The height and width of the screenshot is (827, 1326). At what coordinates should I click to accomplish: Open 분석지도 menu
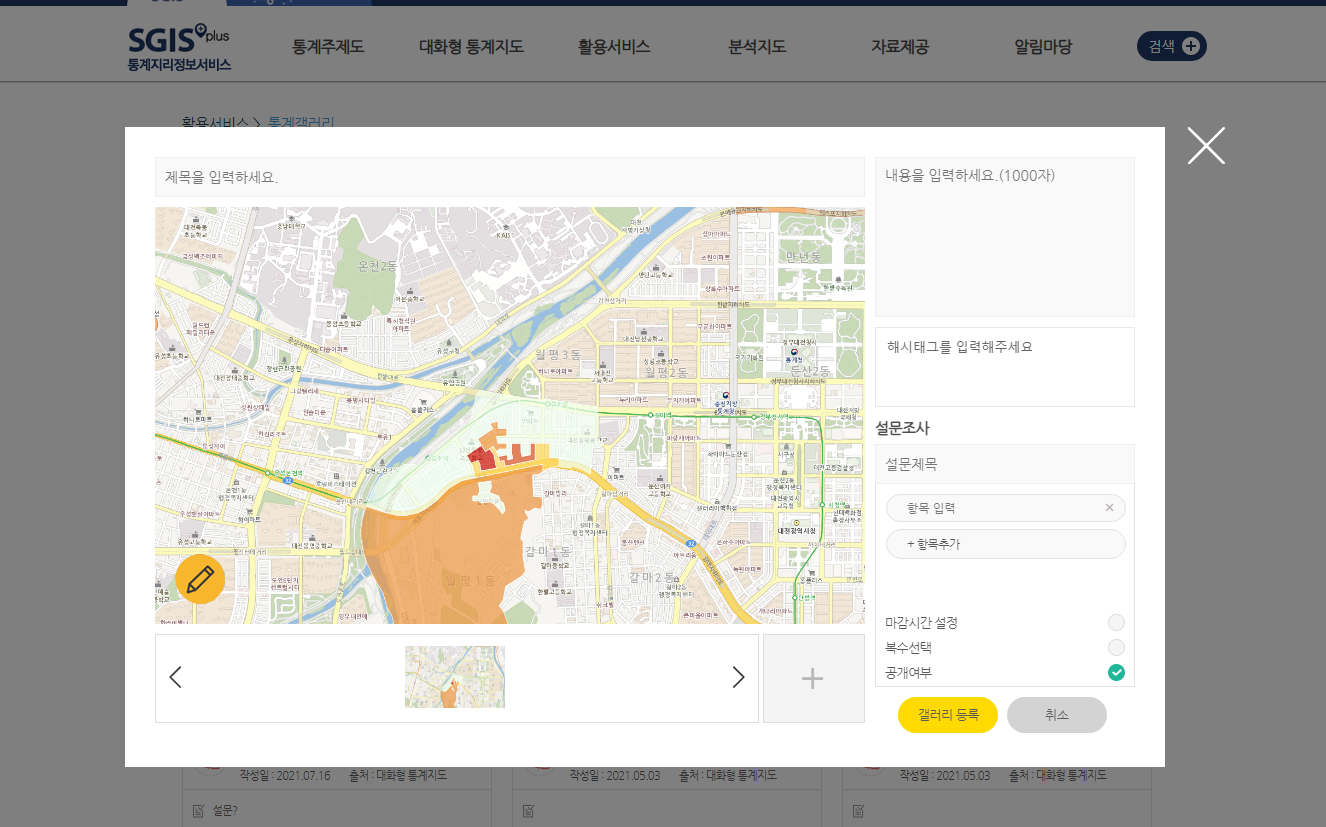(757, 46)
